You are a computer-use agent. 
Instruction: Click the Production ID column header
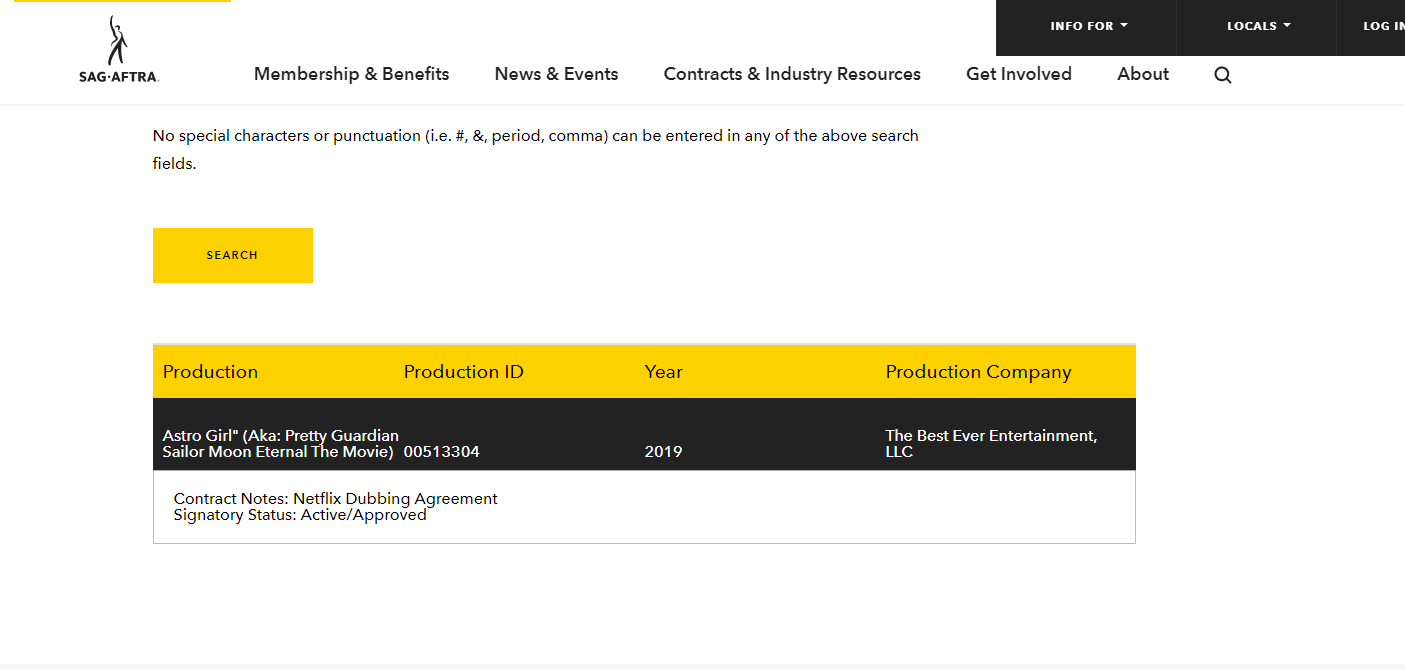pyautogui.click(x=463, y=372)
